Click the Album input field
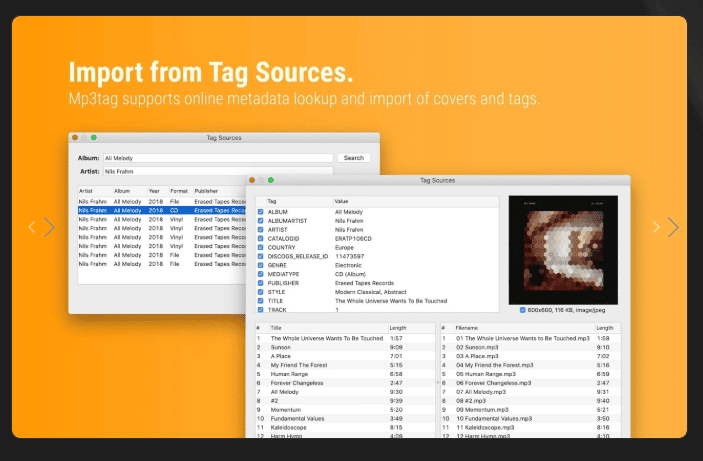703x461 pixels. point(218,158)
